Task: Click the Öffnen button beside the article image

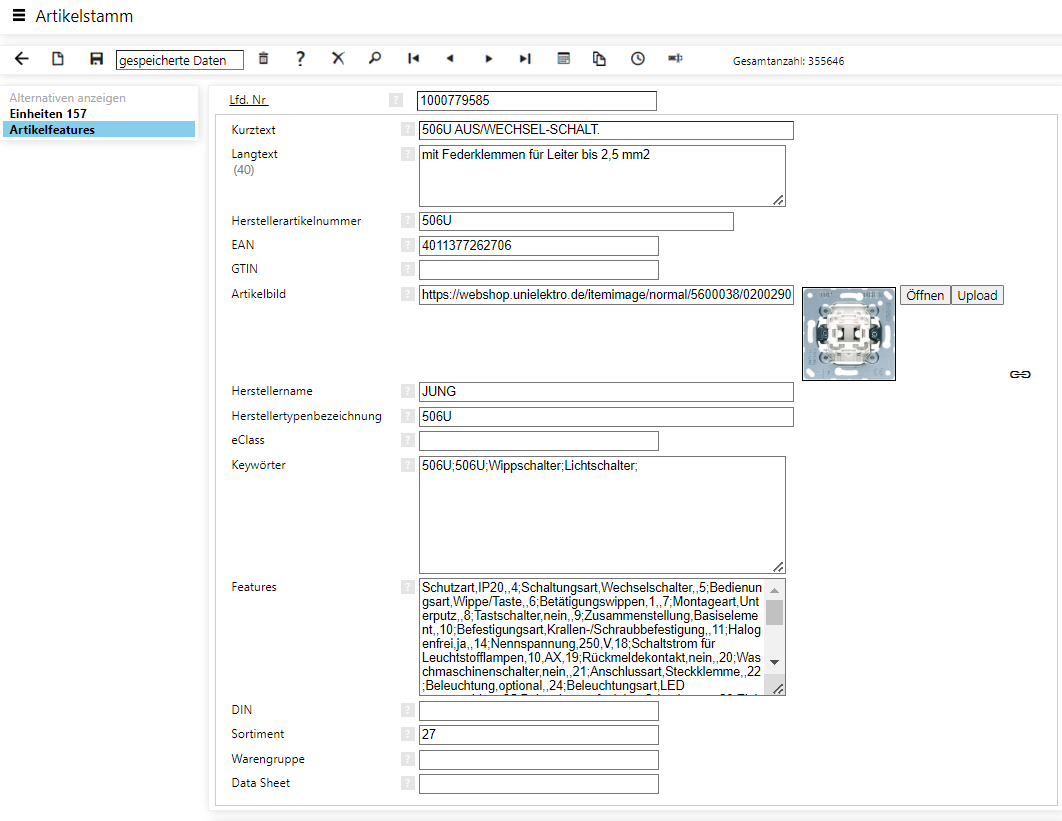Action: 925,295
